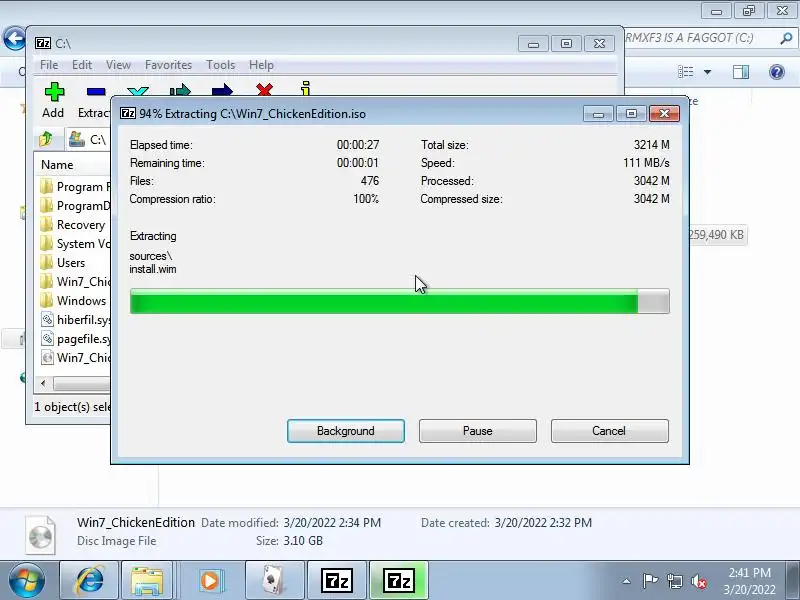Click the Copy arrow toolbar icon
Image resolution: width=800 pixels, height=600 pixels.
point(180,90)
